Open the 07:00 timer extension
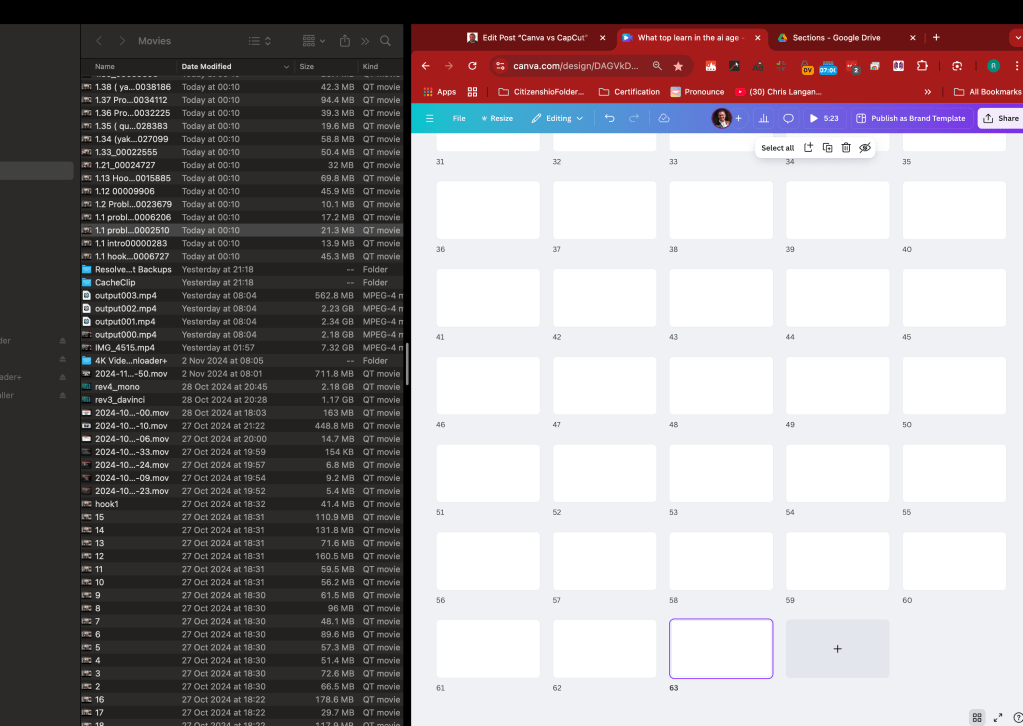 828,67
